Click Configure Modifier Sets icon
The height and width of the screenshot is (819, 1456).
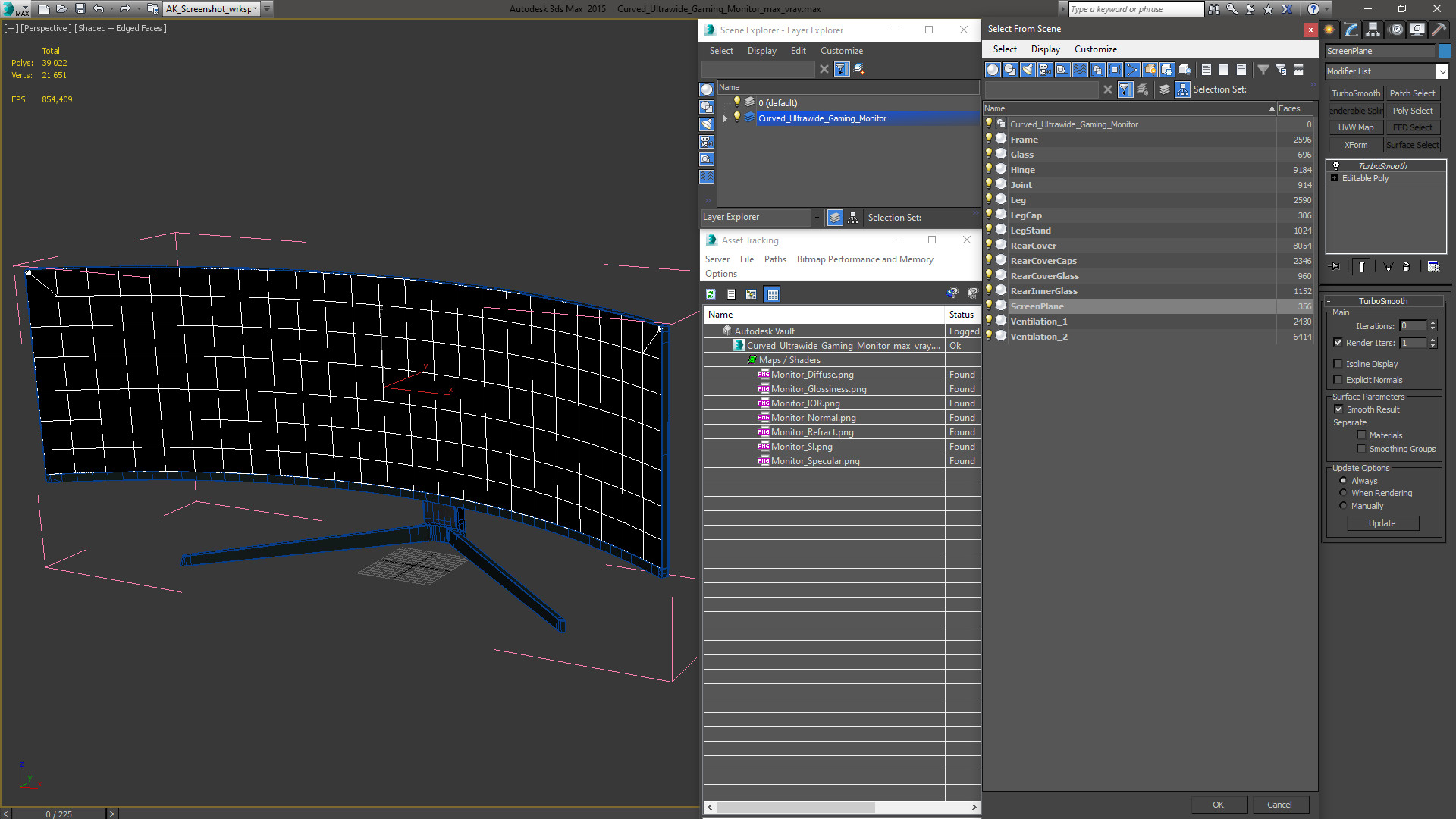[x=1433, y=267]
